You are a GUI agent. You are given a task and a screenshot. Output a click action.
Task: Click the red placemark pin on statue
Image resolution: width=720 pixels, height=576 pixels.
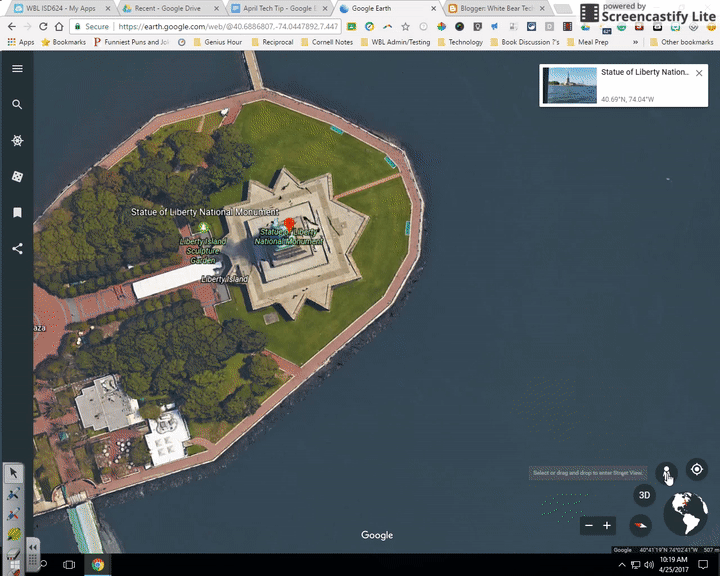point(289,225)
